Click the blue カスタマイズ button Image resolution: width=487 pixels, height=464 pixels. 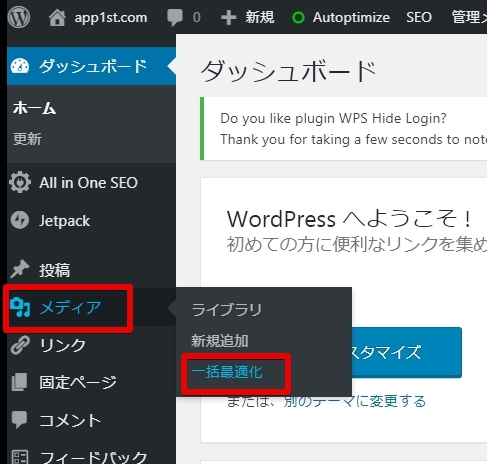407,352
